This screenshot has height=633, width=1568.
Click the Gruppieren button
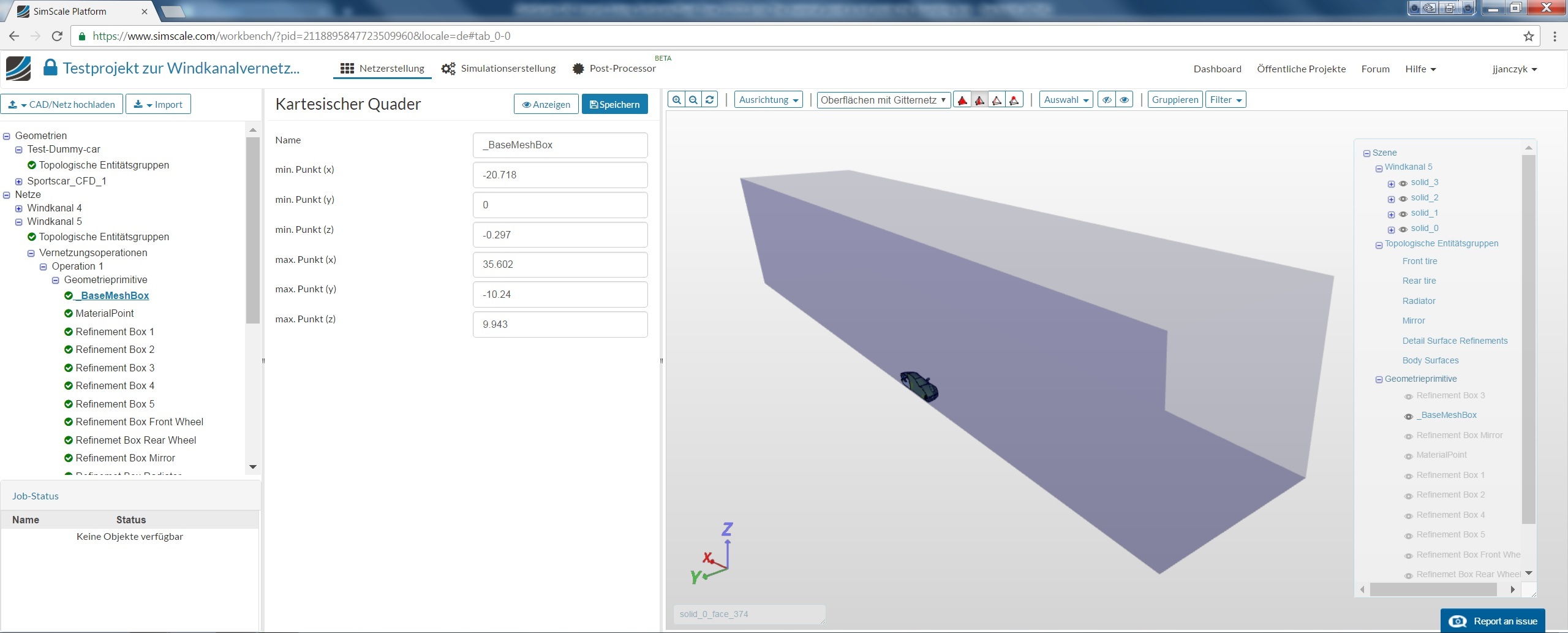tap(1175, 100)
